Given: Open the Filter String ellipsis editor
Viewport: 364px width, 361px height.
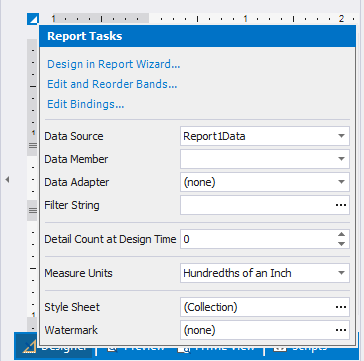Looking at the screenshot, I should 341,205.
